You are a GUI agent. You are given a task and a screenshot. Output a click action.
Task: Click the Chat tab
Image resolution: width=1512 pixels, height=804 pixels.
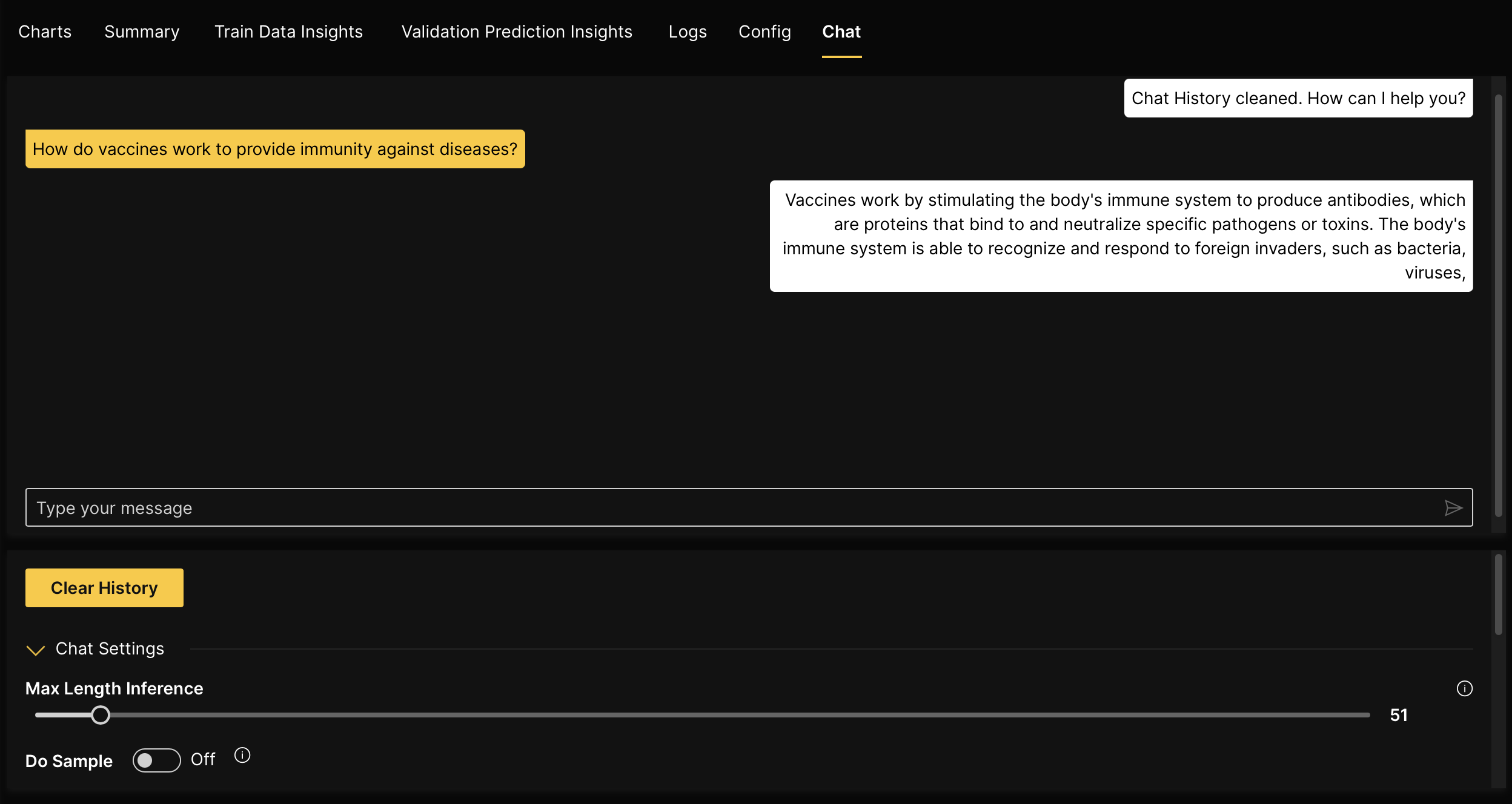click(841, 31)
